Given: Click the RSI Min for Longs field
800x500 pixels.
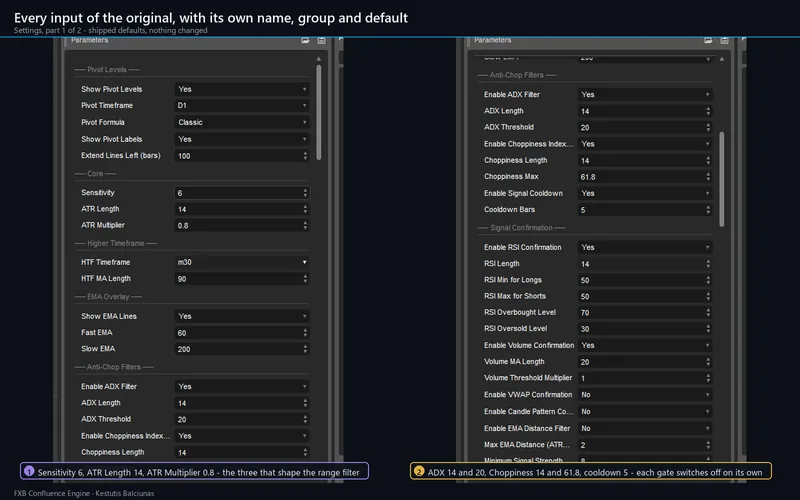Looking at the screenshot, I should [645, 280].
